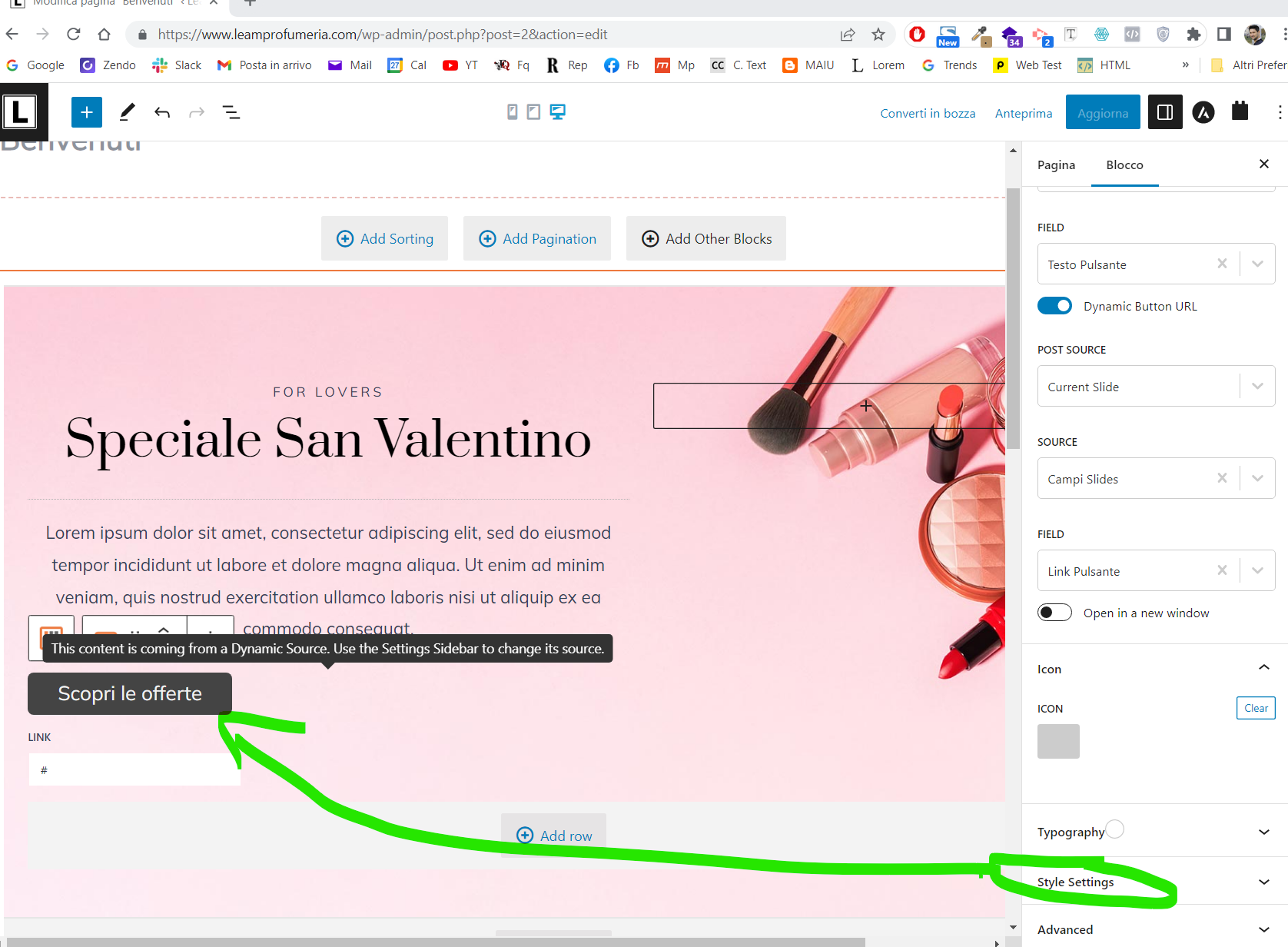Image resolution: width=1288 pixels, height=947 pixels.
Task: Expand the Style Settings panel
Action: pyautogui.click(x=1264, y=882)
